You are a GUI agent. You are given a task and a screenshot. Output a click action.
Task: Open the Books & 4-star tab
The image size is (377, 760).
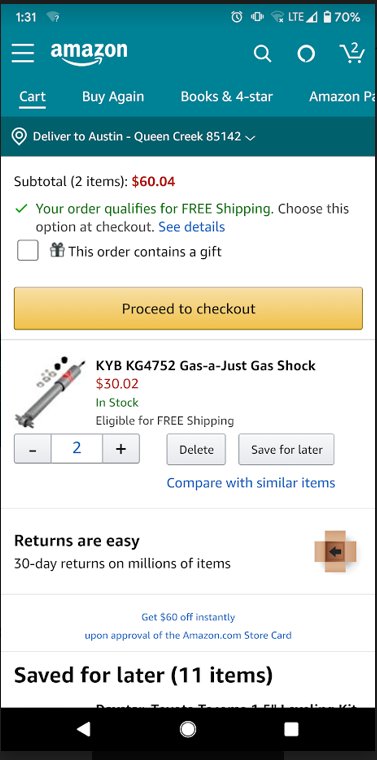tap(227, 96)
